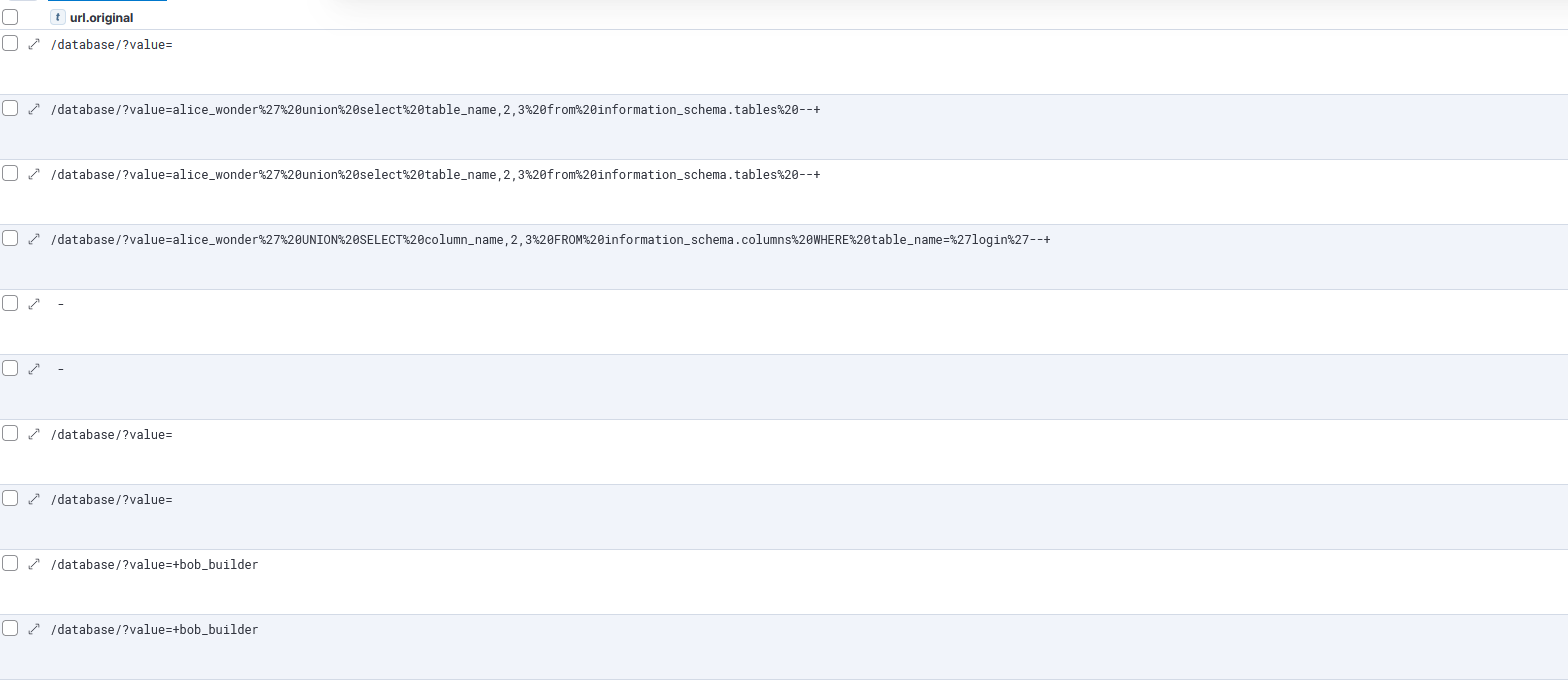Screen dimensions: 1568x683
Task: Click the information_schema.columns query URL cell
Action: tap(550, 240)
